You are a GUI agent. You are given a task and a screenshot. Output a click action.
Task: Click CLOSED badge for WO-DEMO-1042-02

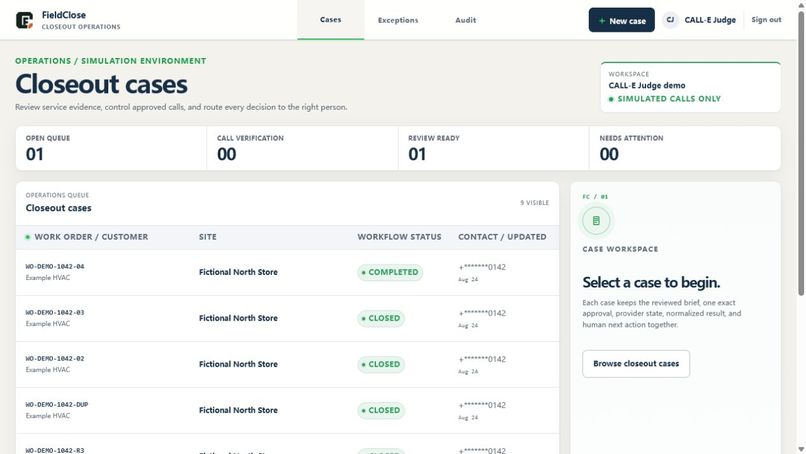(381, 364)
